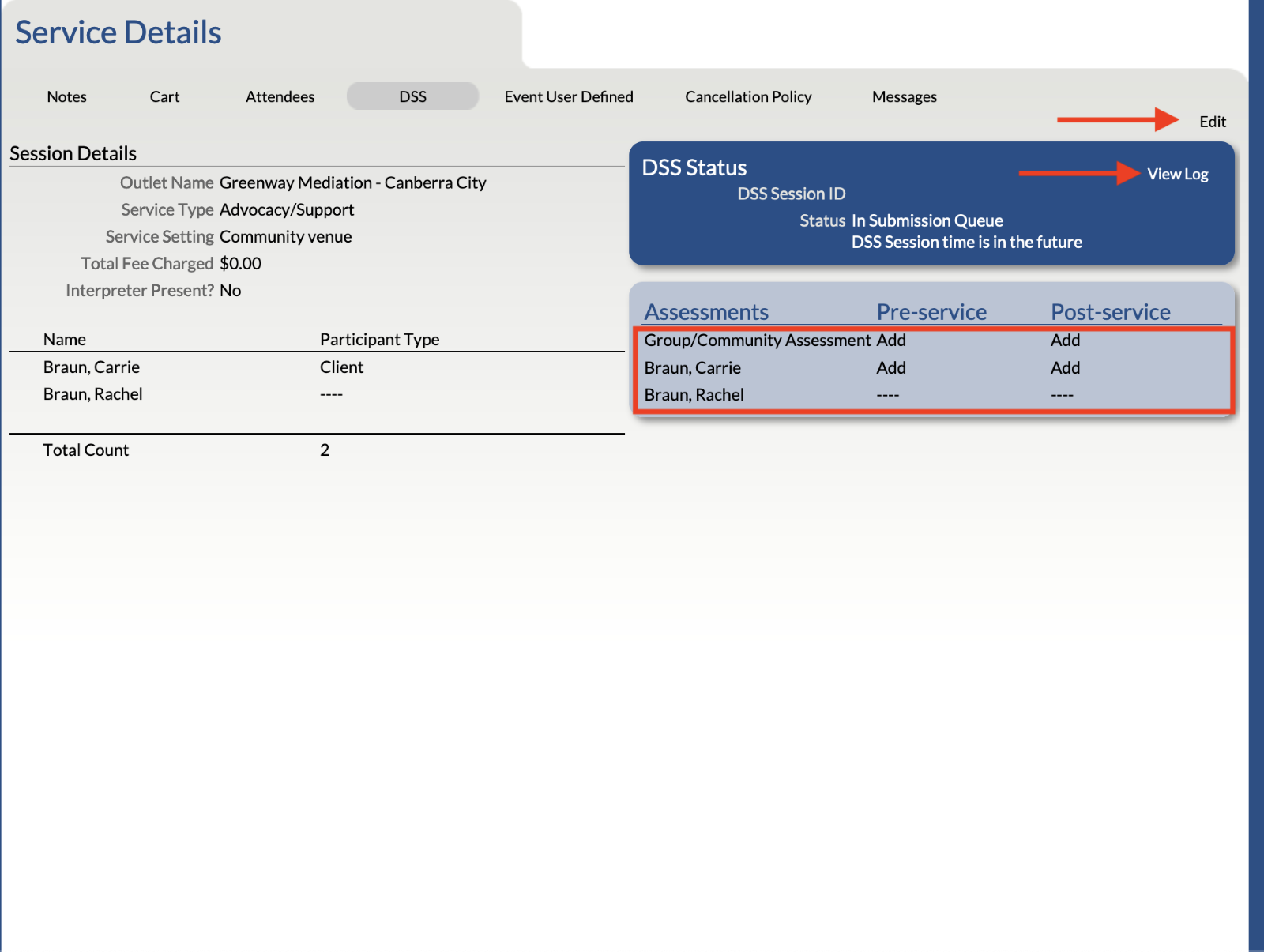Screen dimensions: 1264x952
Task: Open the Attendees tab
Action: (280, 96)
